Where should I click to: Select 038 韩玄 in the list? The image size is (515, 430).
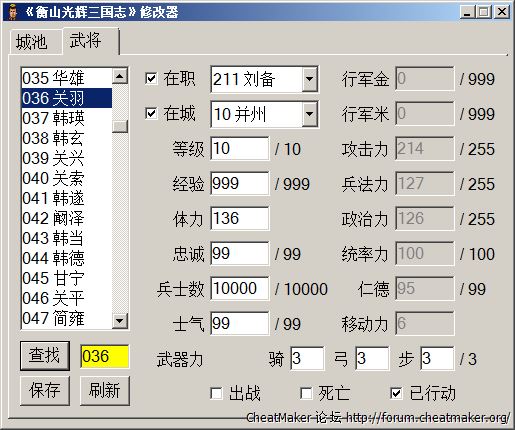click(x=67, y=138)
